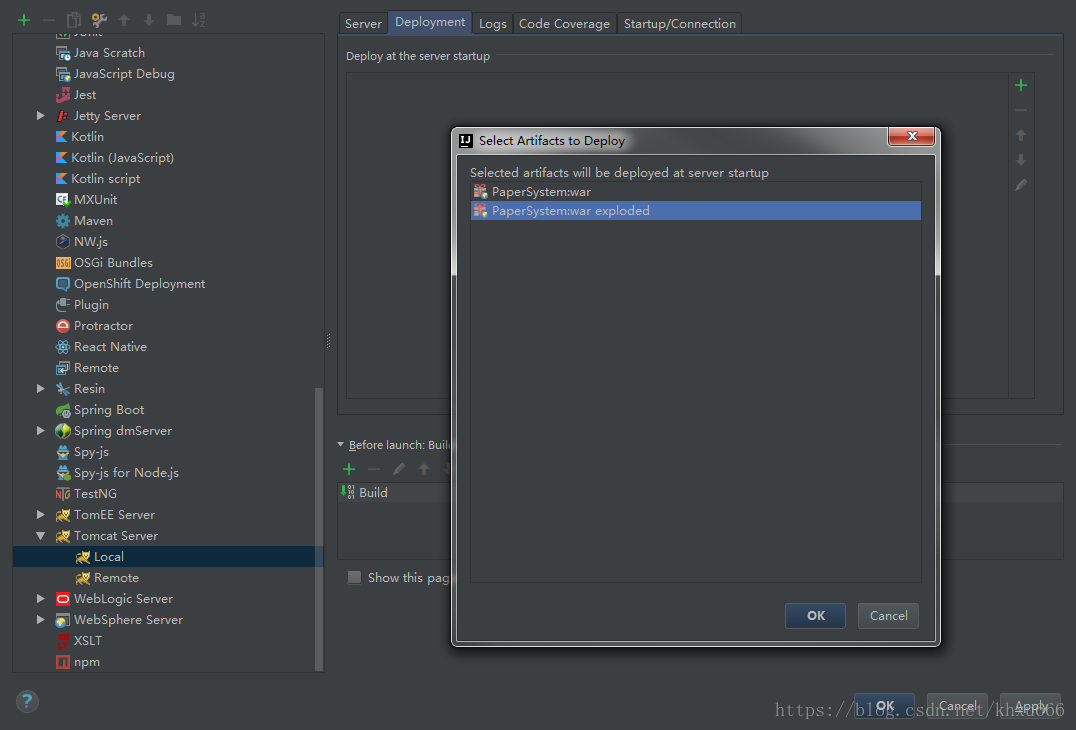Move deployment artifact down arrow
This screenshot has height=730, width=1076.
click(x=1020, y=160)
